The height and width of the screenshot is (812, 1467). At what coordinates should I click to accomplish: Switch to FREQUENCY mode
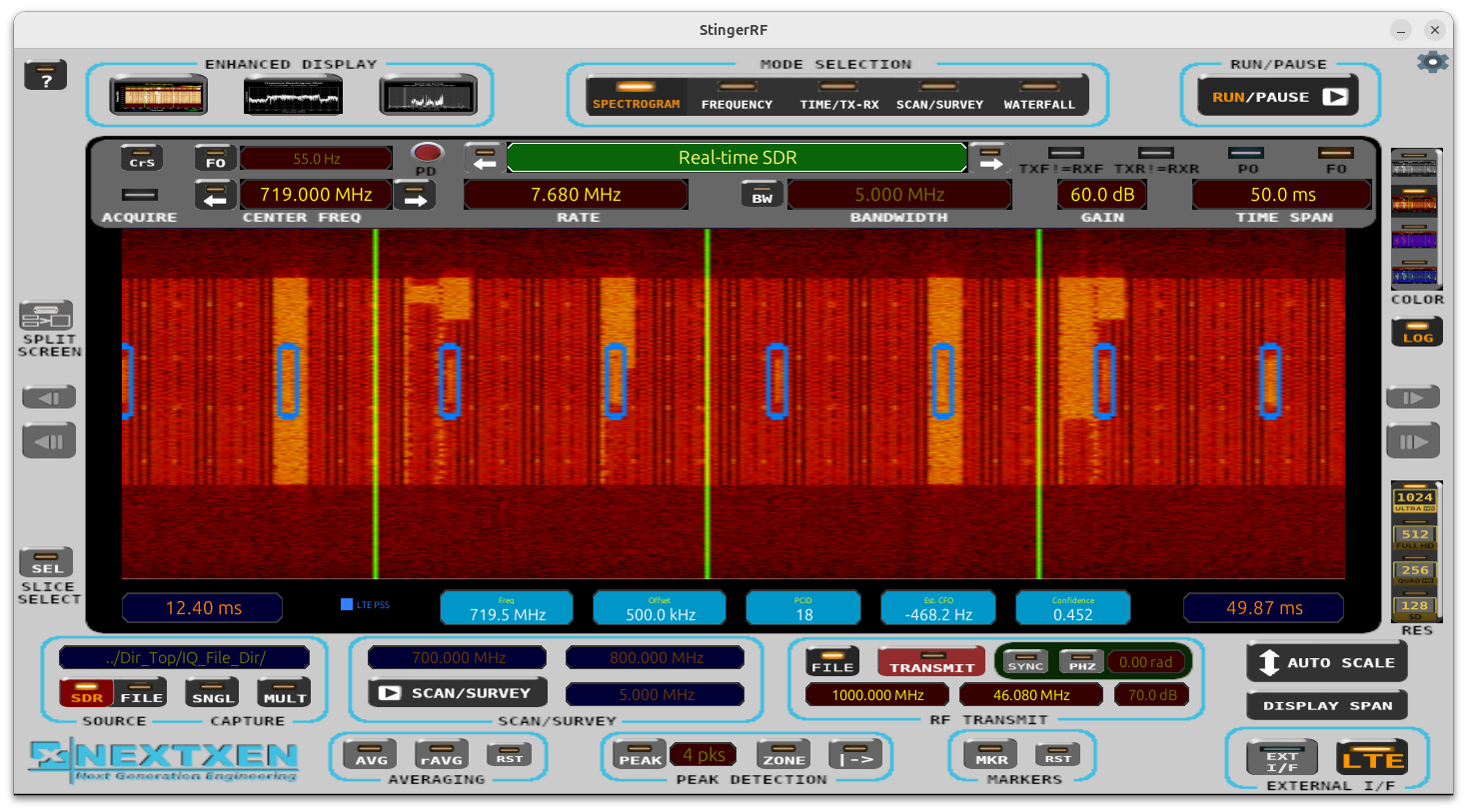[736, 97]
